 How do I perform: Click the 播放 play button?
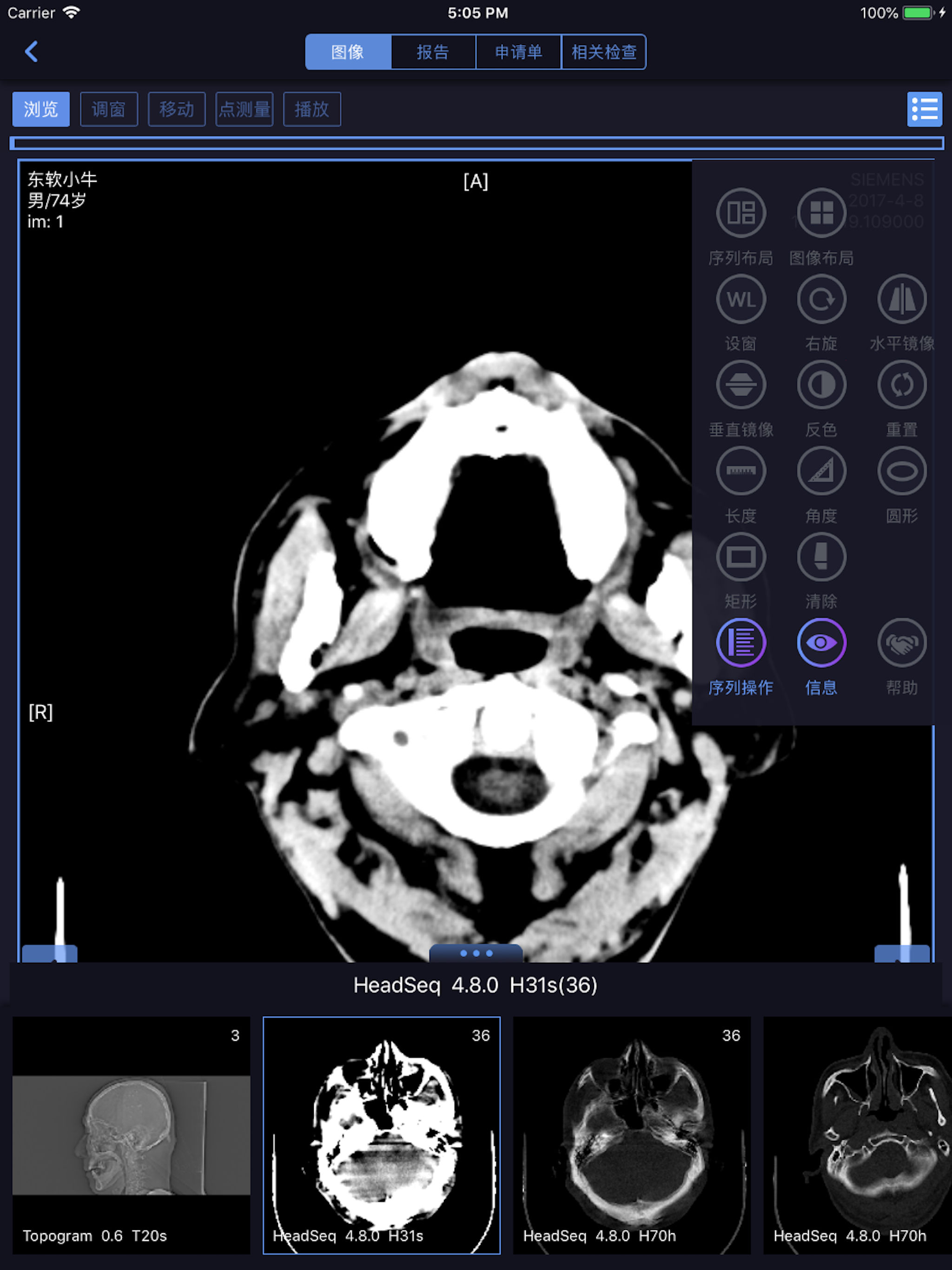(312, 109)
